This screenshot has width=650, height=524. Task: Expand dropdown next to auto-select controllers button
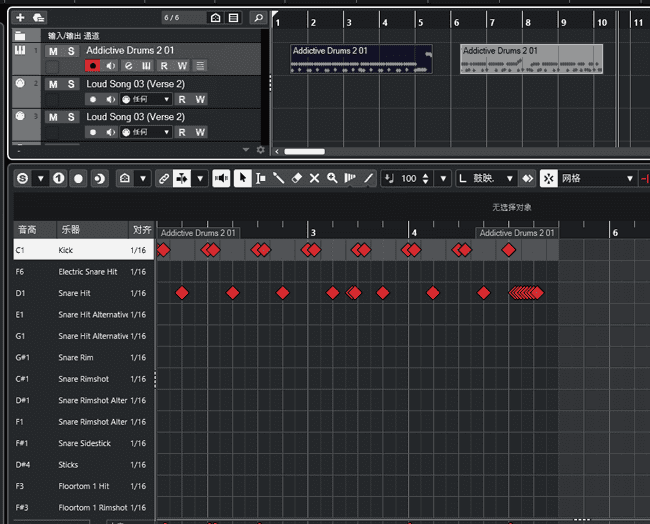point(200,179)
